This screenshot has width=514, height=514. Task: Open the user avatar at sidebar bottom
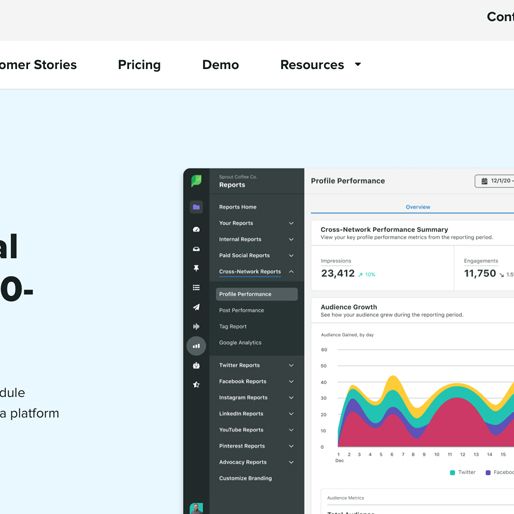[196, 509]
